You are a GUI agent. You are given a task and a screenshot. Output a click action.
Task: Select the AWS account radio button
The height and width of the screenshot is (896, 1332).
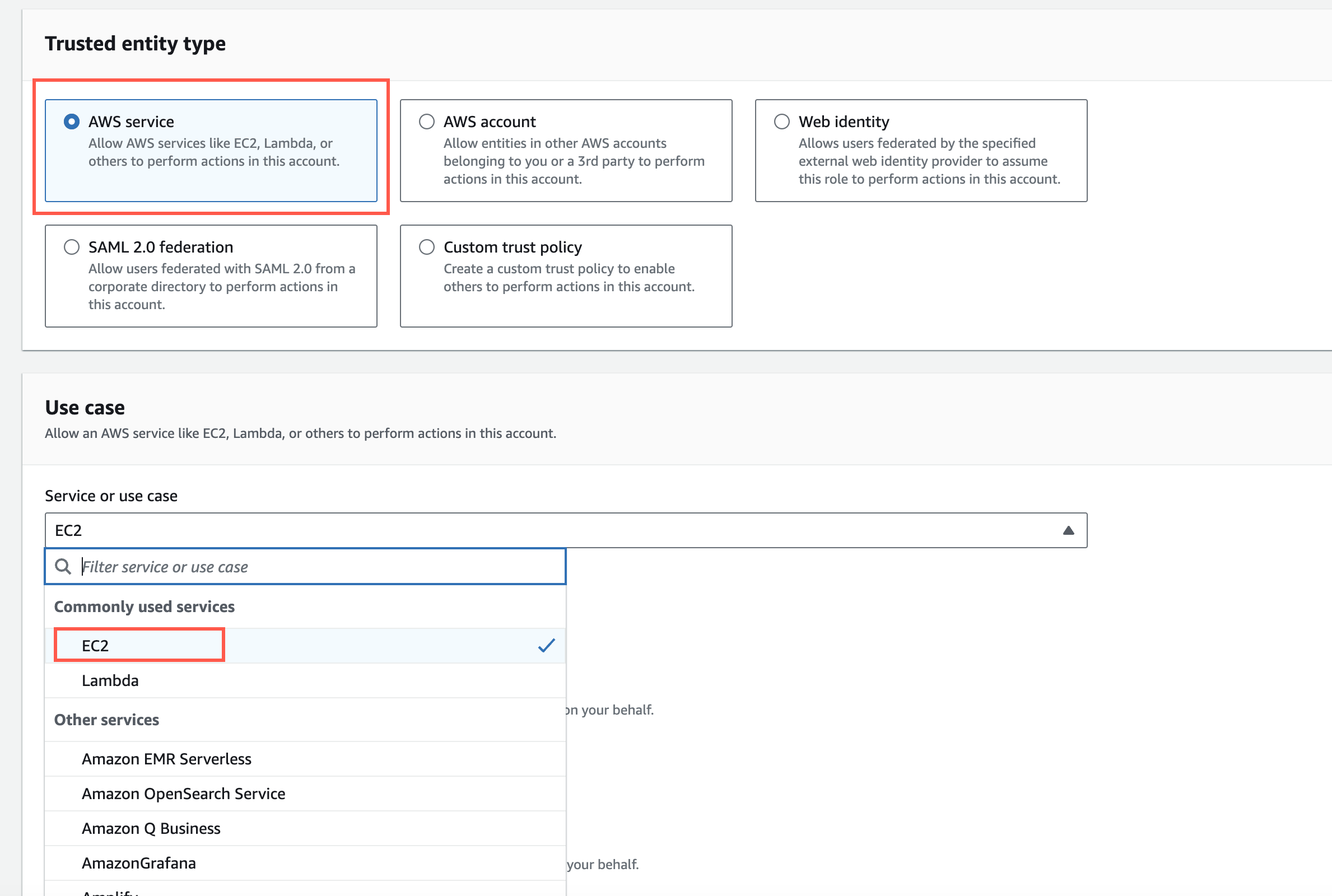tap(427, 122)
